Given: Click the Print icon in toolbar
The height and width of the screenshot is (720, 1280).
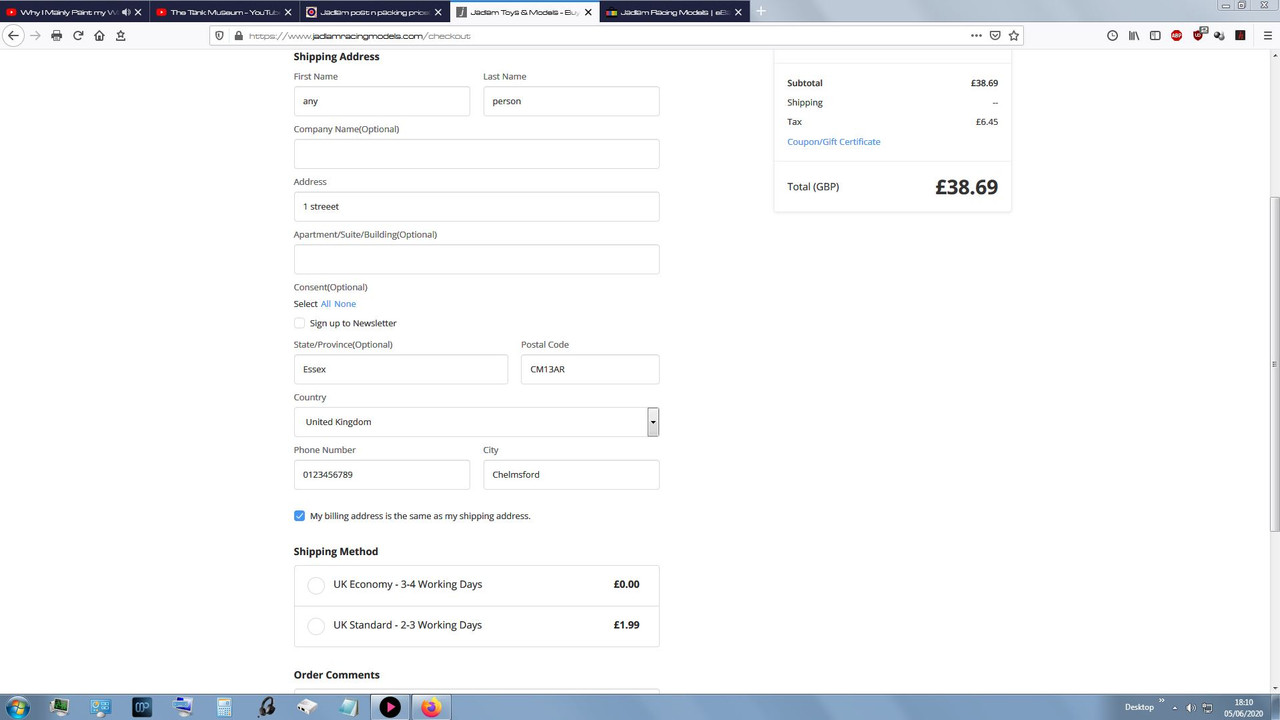Looking at the screenshot, I should pyautogui.click(x=56, y=35).
